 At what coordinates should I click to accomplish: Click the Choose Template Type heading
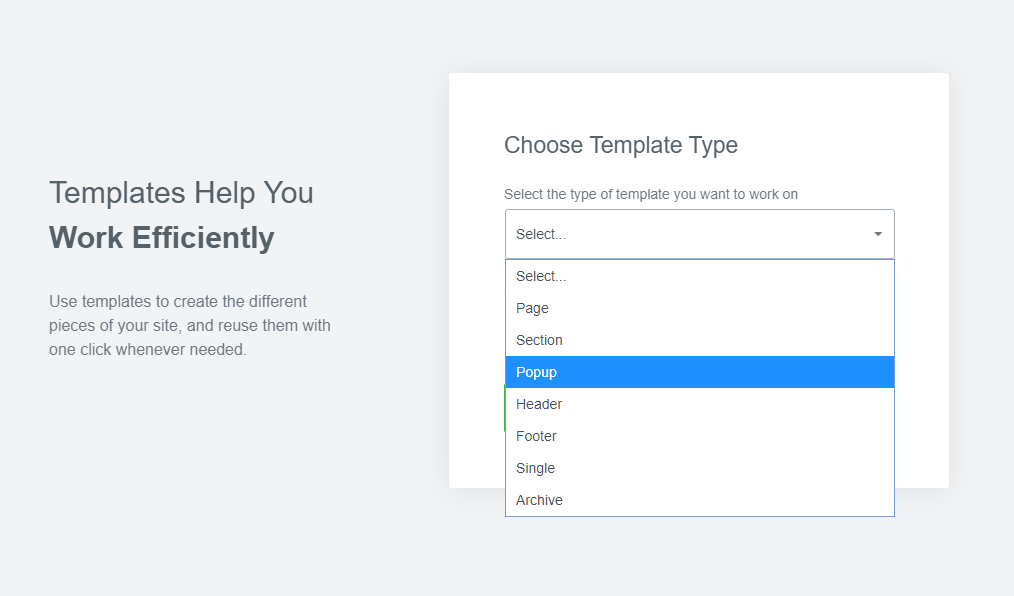621,145
